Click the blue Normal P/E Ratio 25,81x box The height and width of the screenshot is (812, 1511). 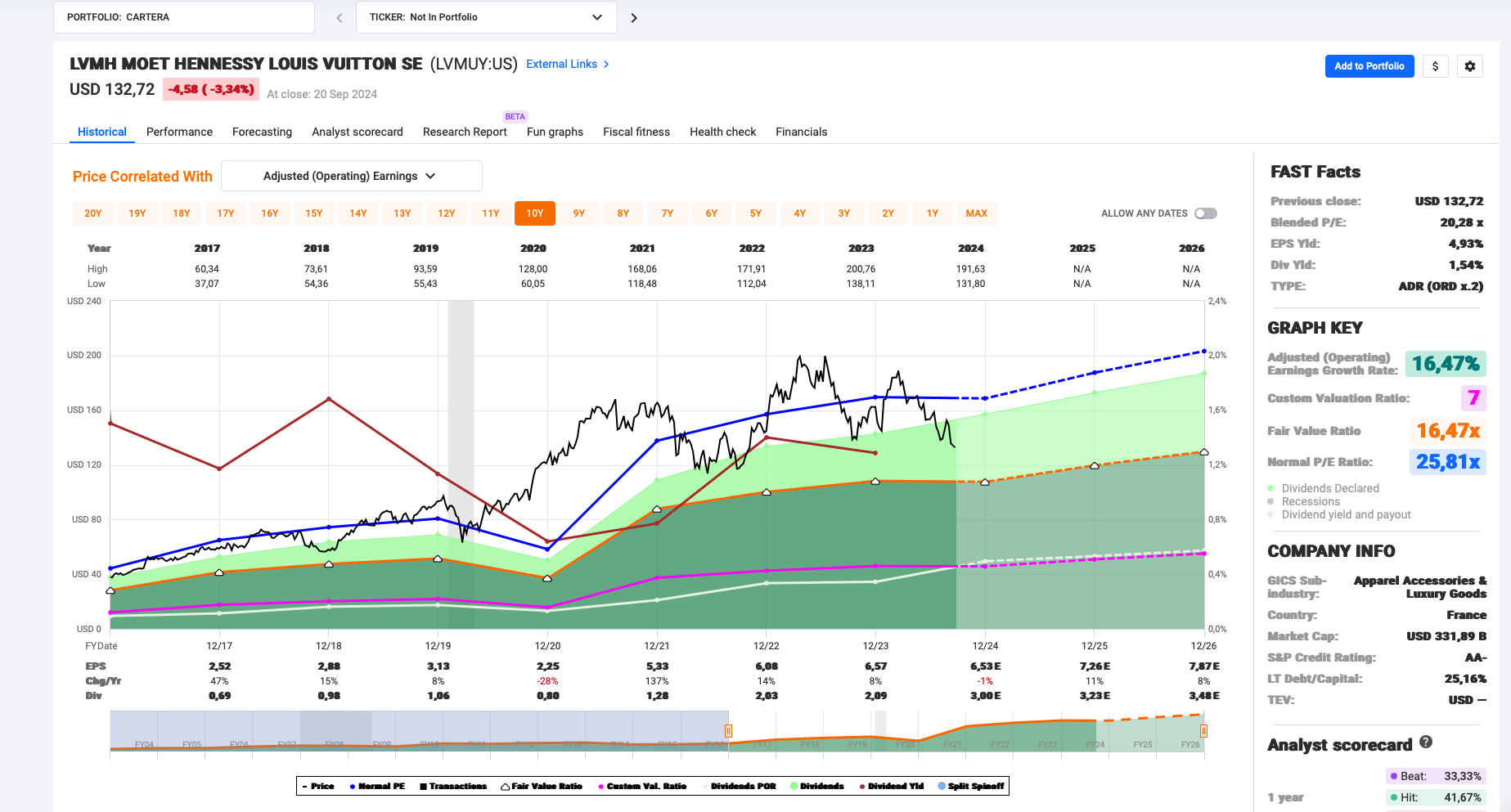[x=1448, y=462]
